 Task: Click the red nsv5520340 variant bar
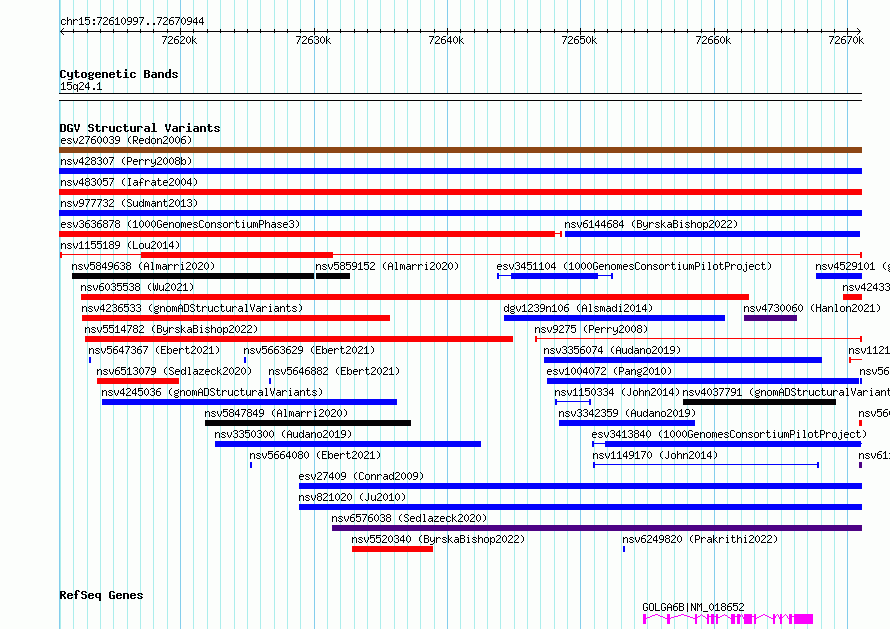392,549
